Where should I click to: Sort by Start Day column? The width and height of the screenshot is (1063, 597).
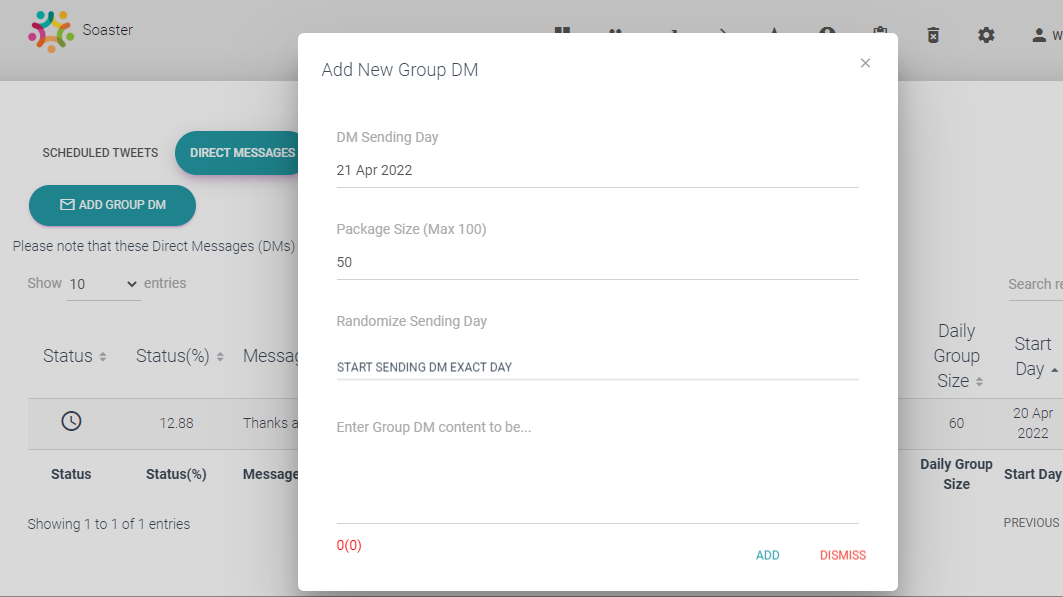[1054, 370]
